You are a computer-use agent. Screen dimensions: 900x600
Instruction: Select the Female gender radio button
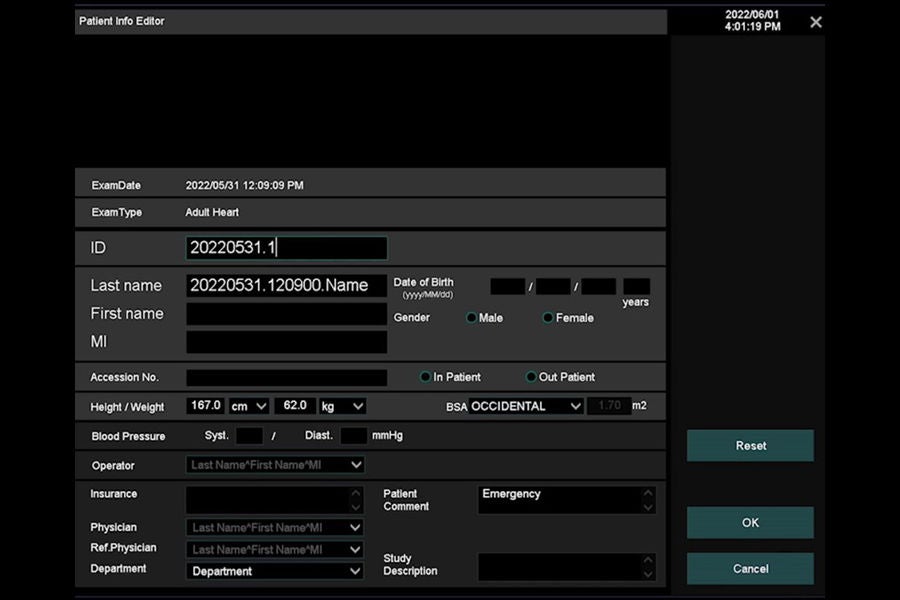(548, 318)
